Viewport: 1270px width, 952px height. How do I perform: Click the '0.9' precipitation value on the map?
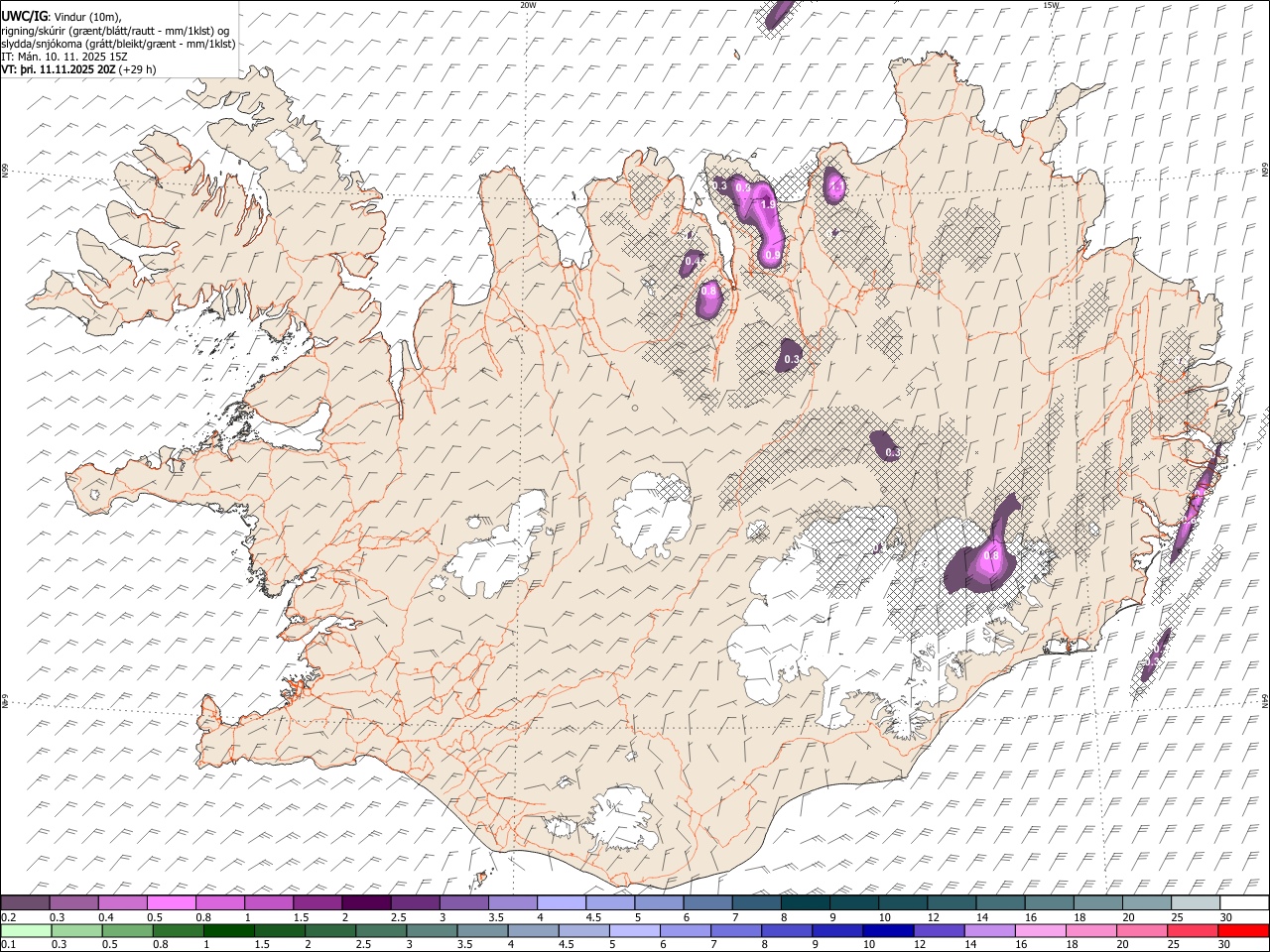coord(774,255)
